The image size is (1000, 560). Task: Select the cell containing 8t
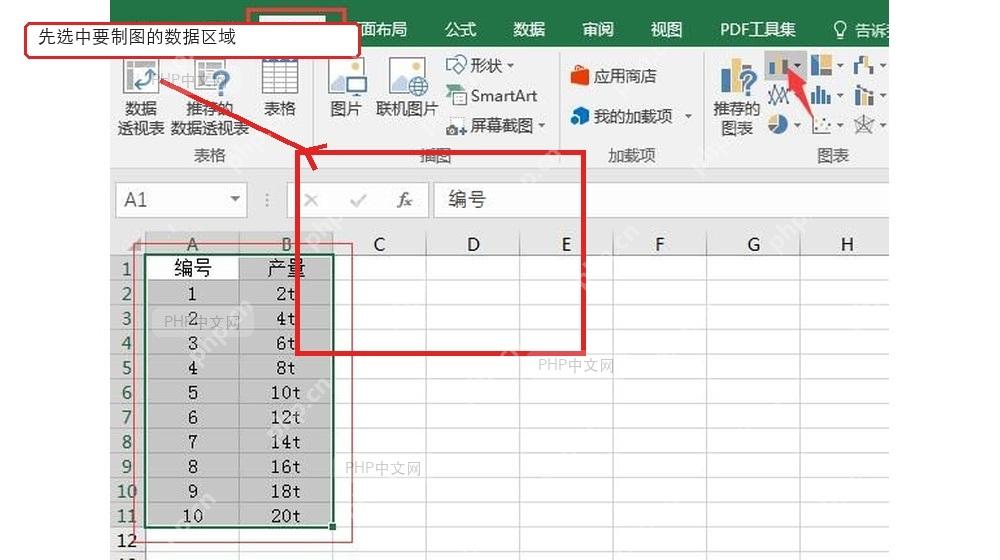(x=286, y=368)
